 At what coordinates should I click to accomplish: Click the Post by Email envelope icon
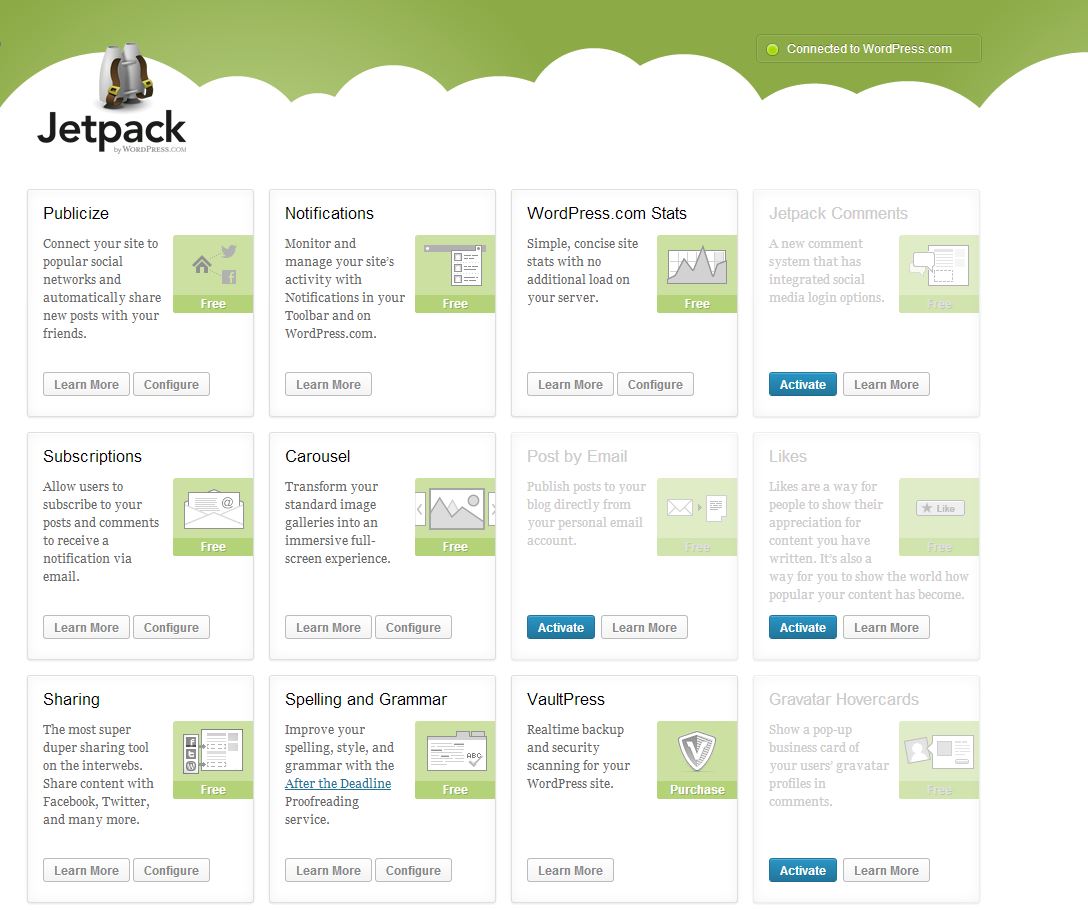[x=697, y=508]
